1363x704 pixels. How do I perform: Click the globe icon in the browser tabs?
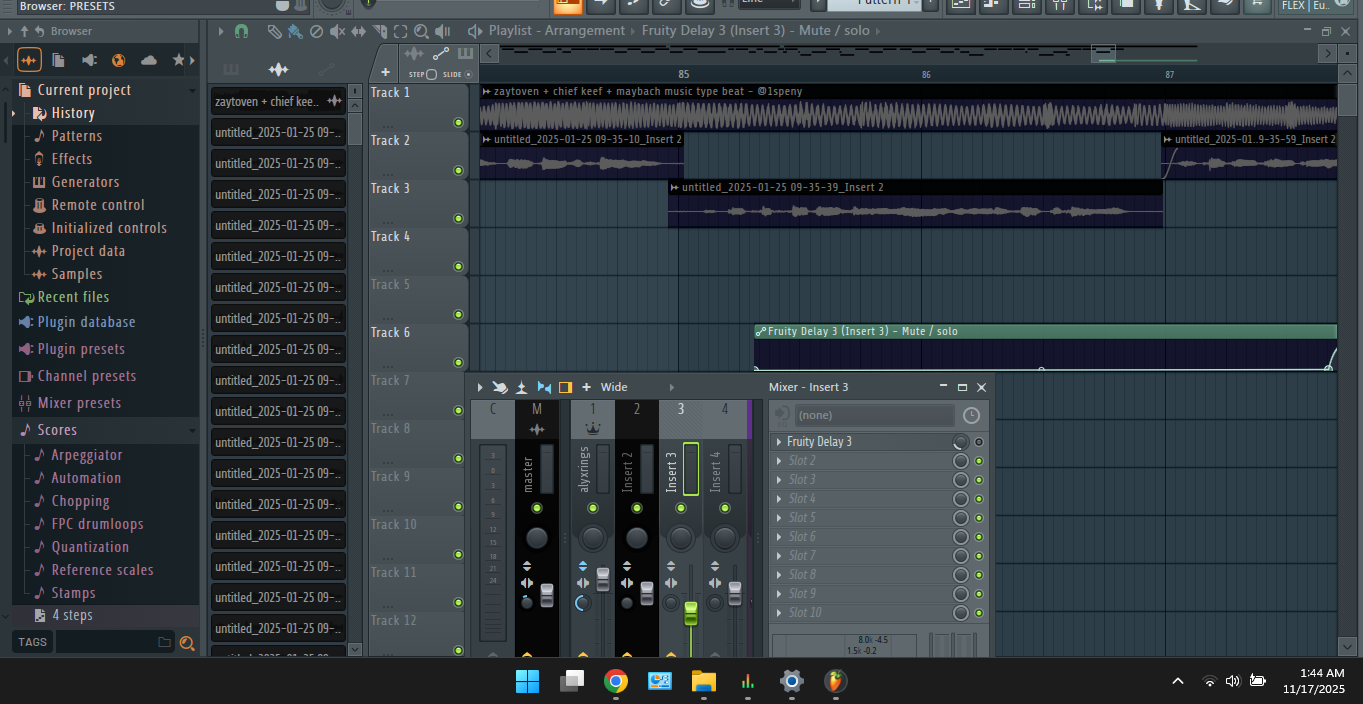point(118,60)
